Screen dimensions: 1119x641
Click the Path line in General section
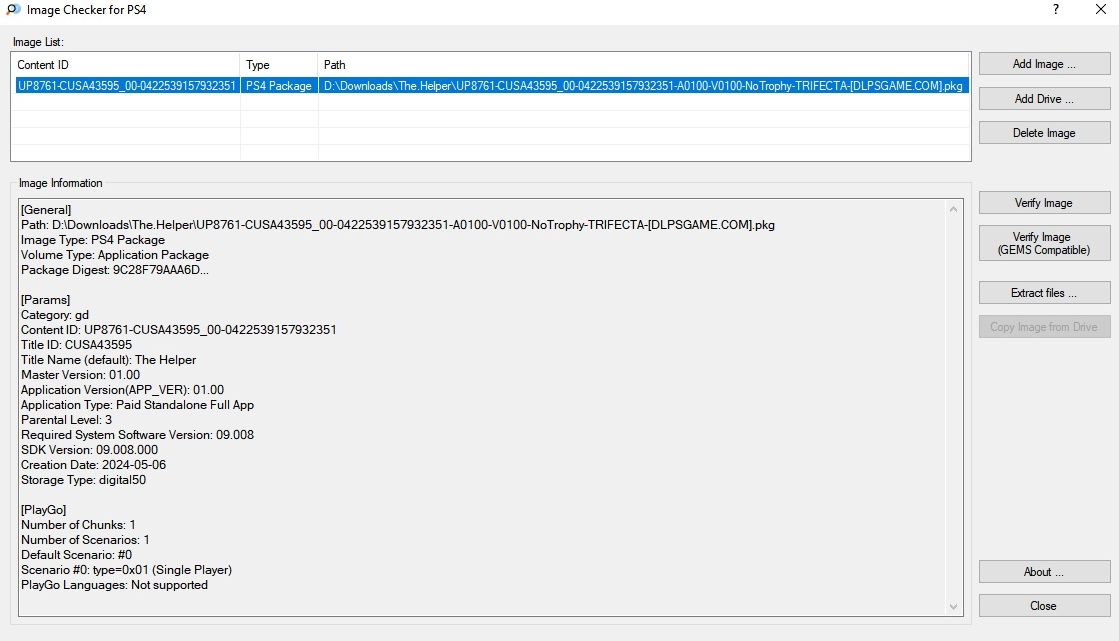coord(398,225)
